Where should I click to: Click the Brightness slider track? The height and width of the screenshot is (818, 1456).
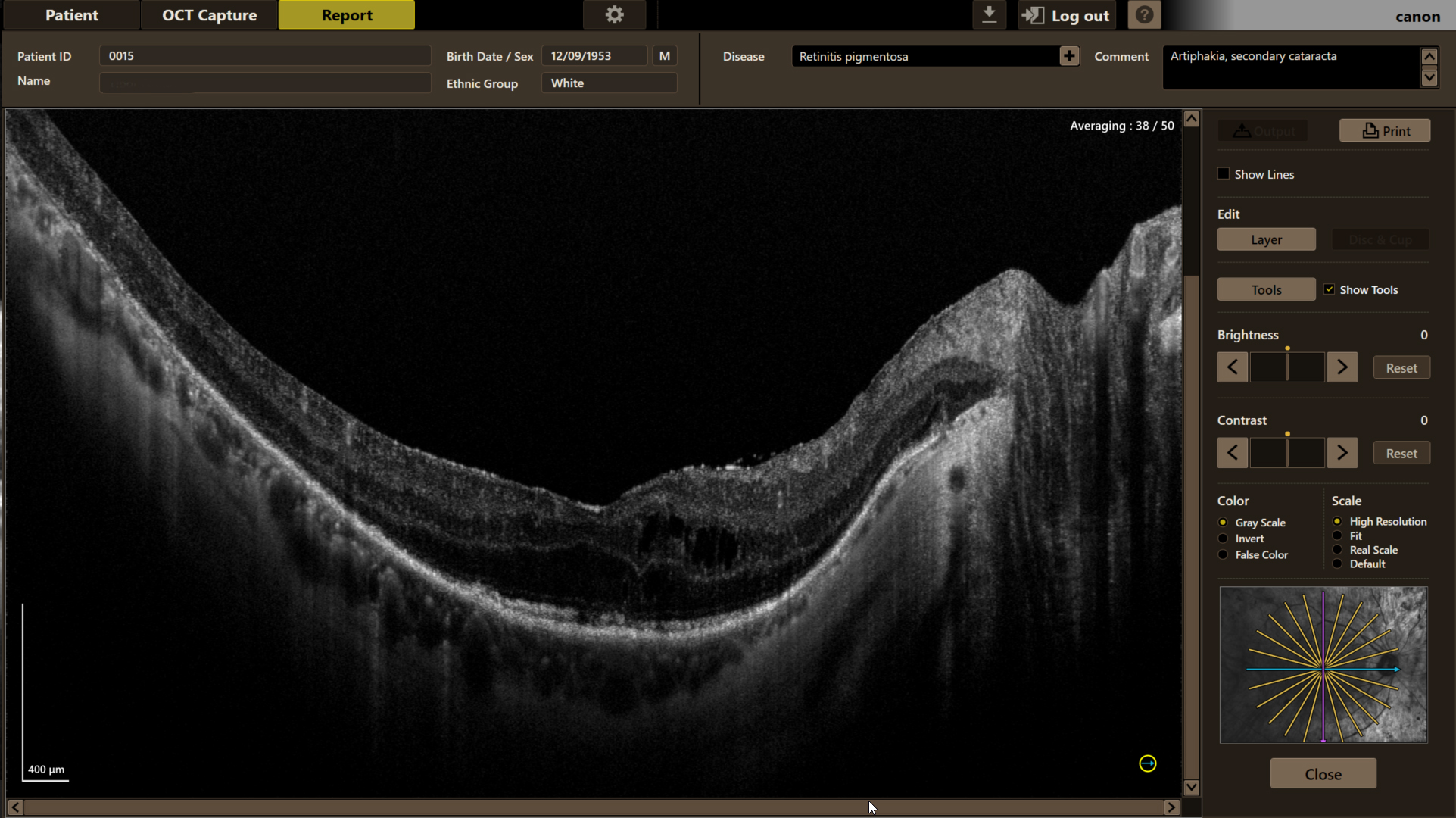pyautogui.click(x=1286, y=367)
